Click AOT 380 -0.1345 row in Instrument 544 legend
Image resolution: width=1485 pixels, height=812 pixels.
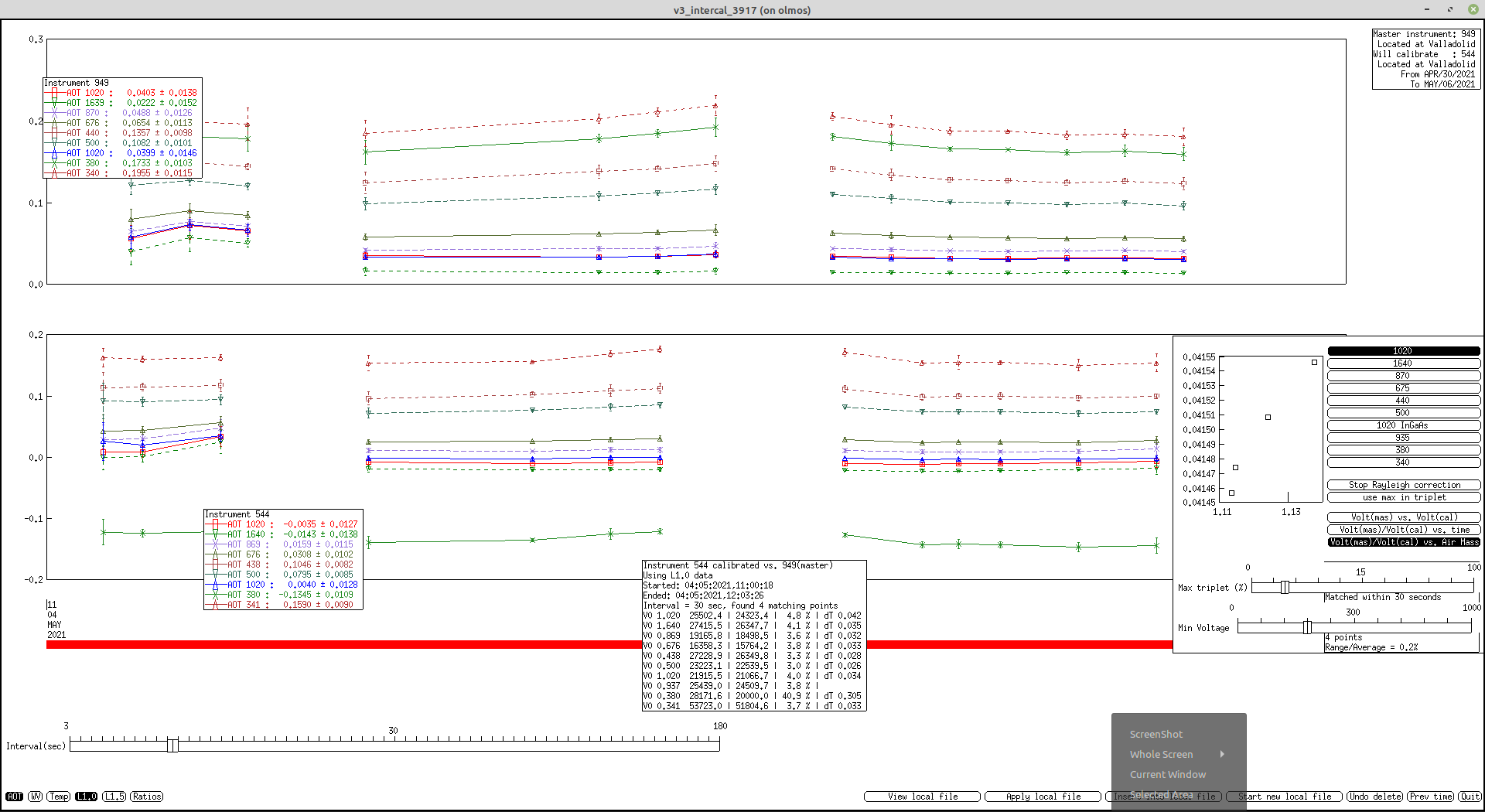click(x=282, y=595)
